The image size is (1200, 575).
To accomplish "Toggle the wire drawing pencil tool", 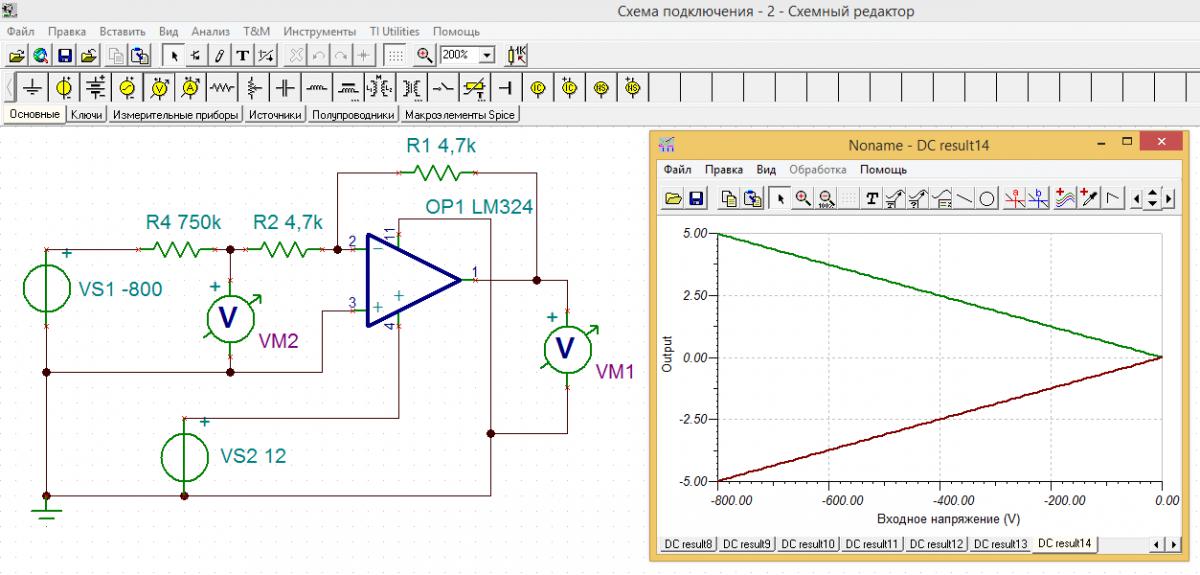I will click(x=219, y=55).
